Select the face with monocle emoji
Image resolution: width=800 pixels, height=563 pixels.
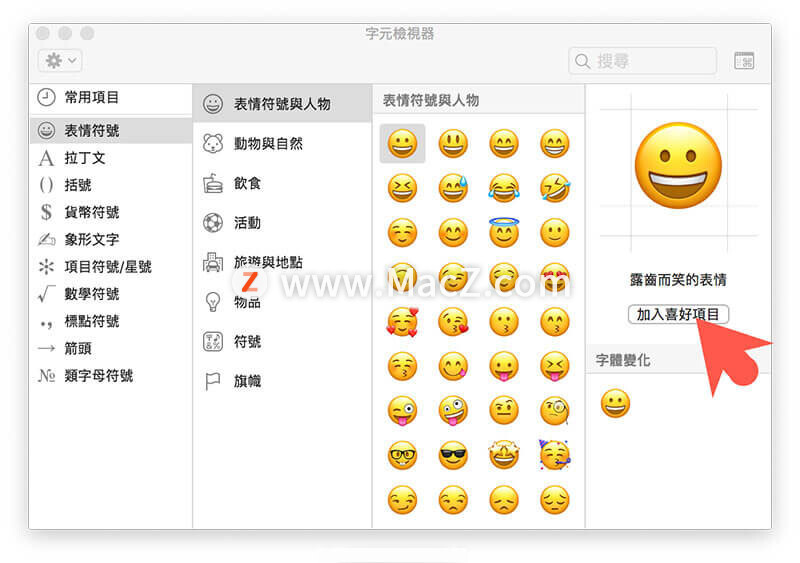(555, 411)
